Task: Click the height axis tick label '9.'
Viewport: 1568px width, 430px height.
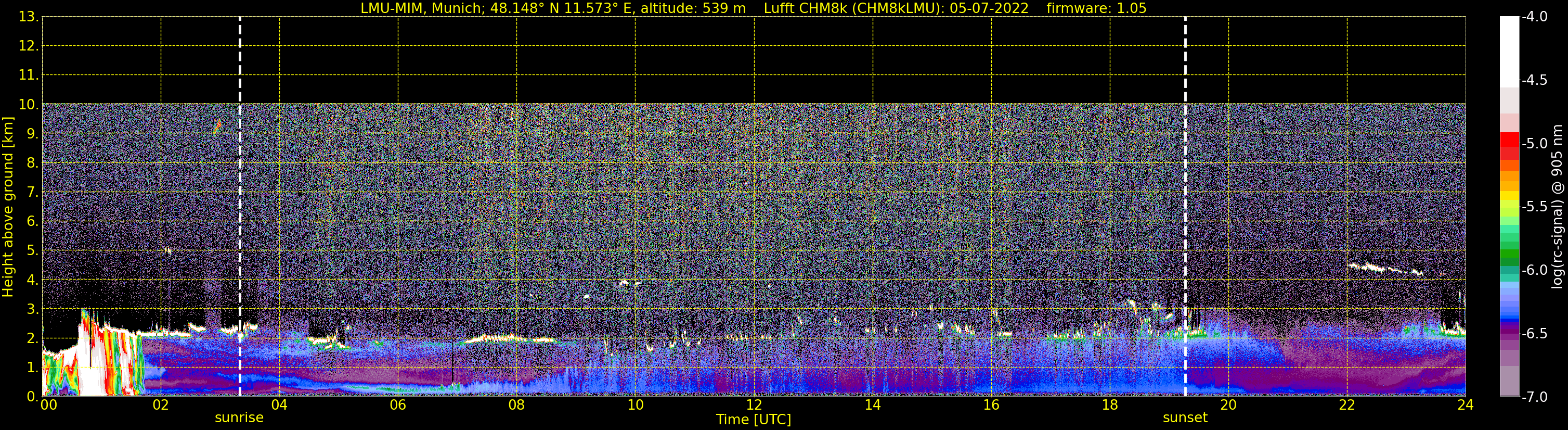Action: [x=32, y=134]
